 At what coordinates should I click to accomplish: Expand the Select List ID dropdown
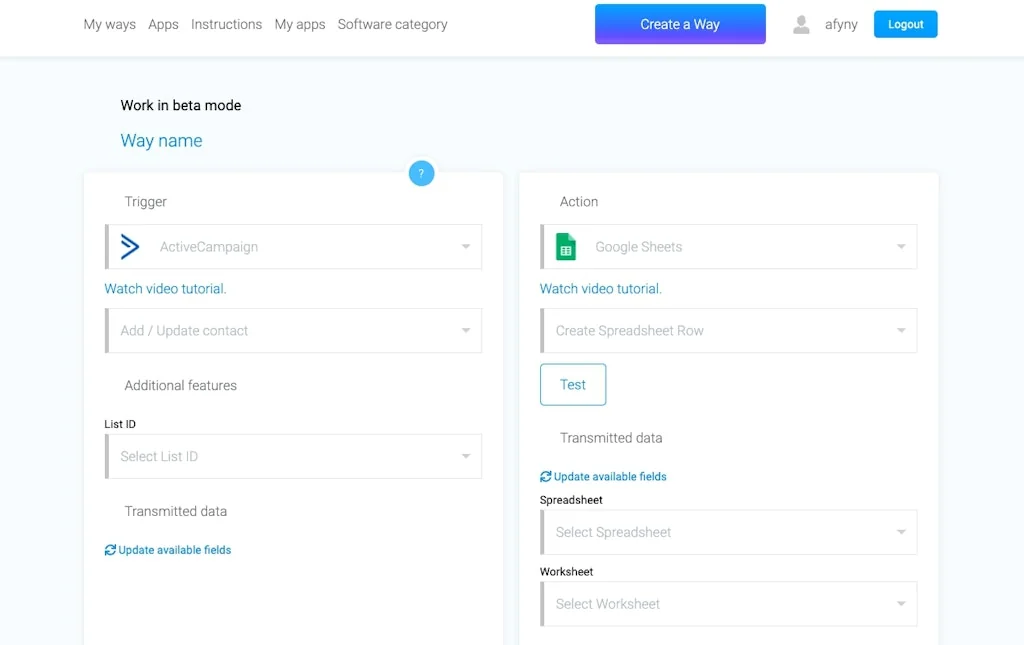[x=465, y=457]
